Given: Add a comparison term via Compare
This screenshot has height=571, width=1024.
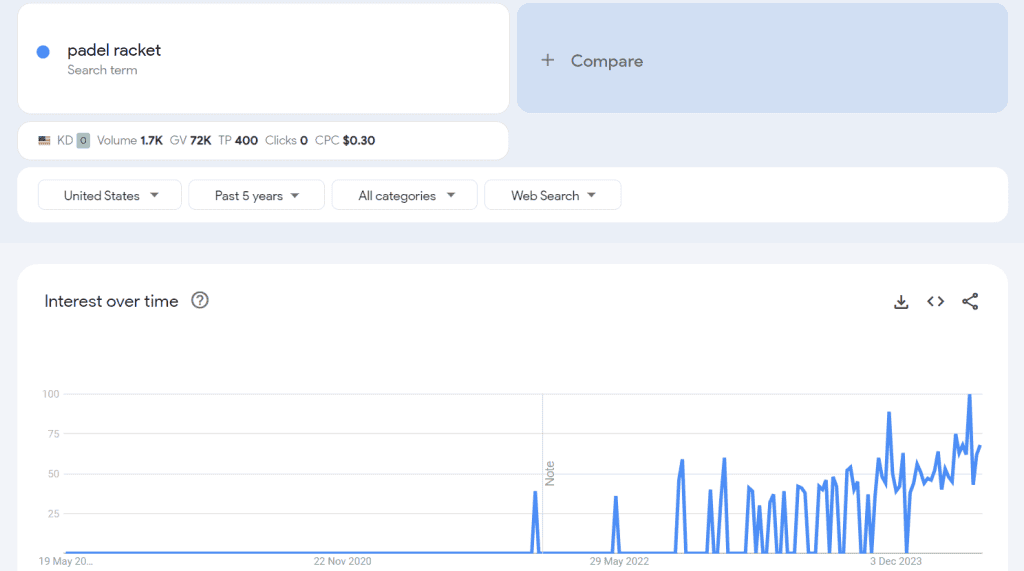Looking at the screenshot, I should [x=762, y=58].
